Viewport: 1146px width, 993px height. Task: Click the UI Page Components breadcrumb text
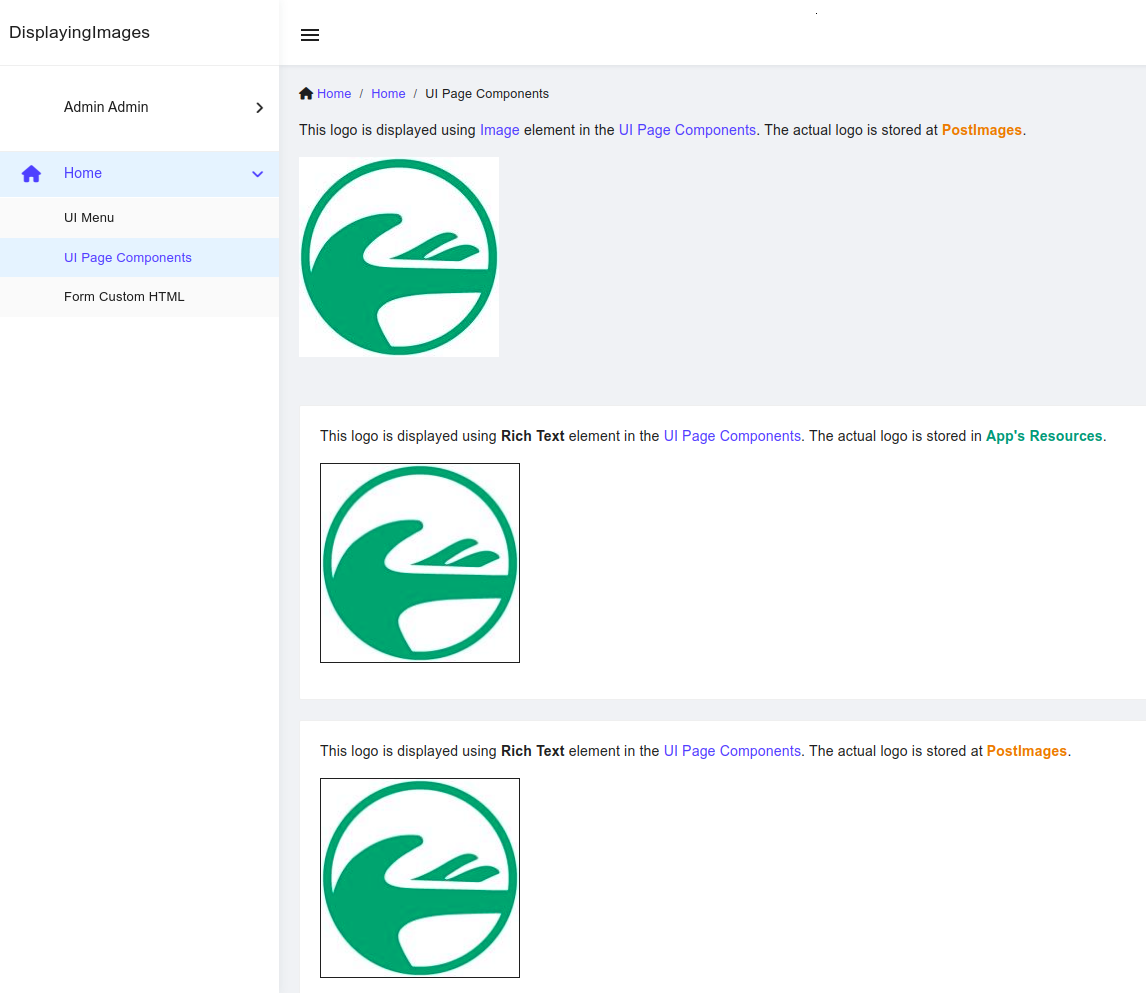pos(487,94)
